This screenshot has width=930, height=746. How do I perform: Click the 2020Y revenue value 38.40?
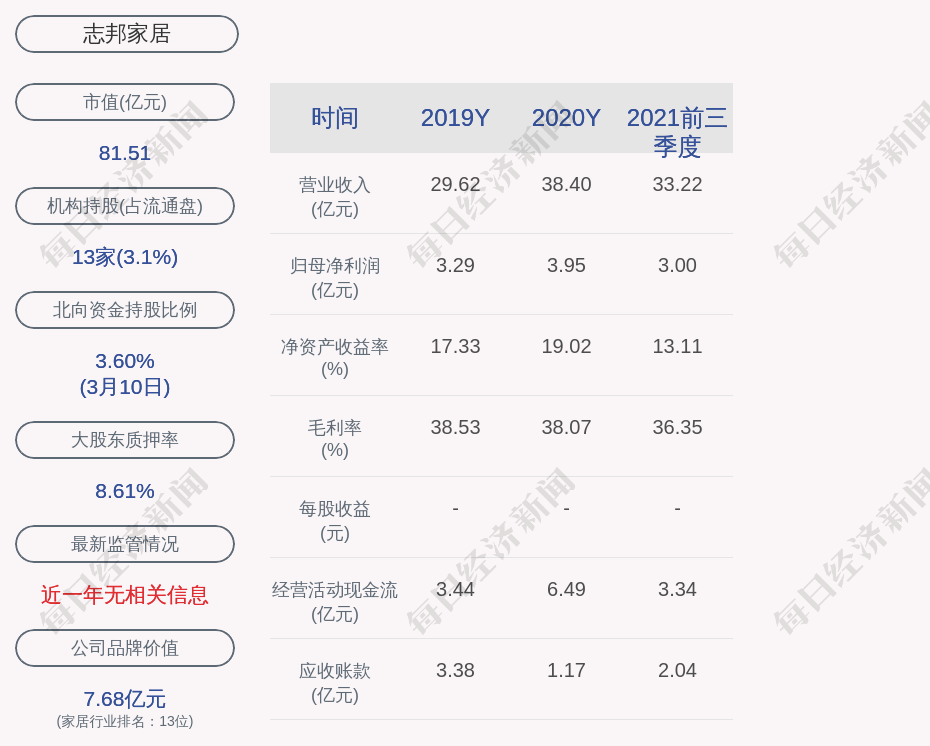coord(566,184)
